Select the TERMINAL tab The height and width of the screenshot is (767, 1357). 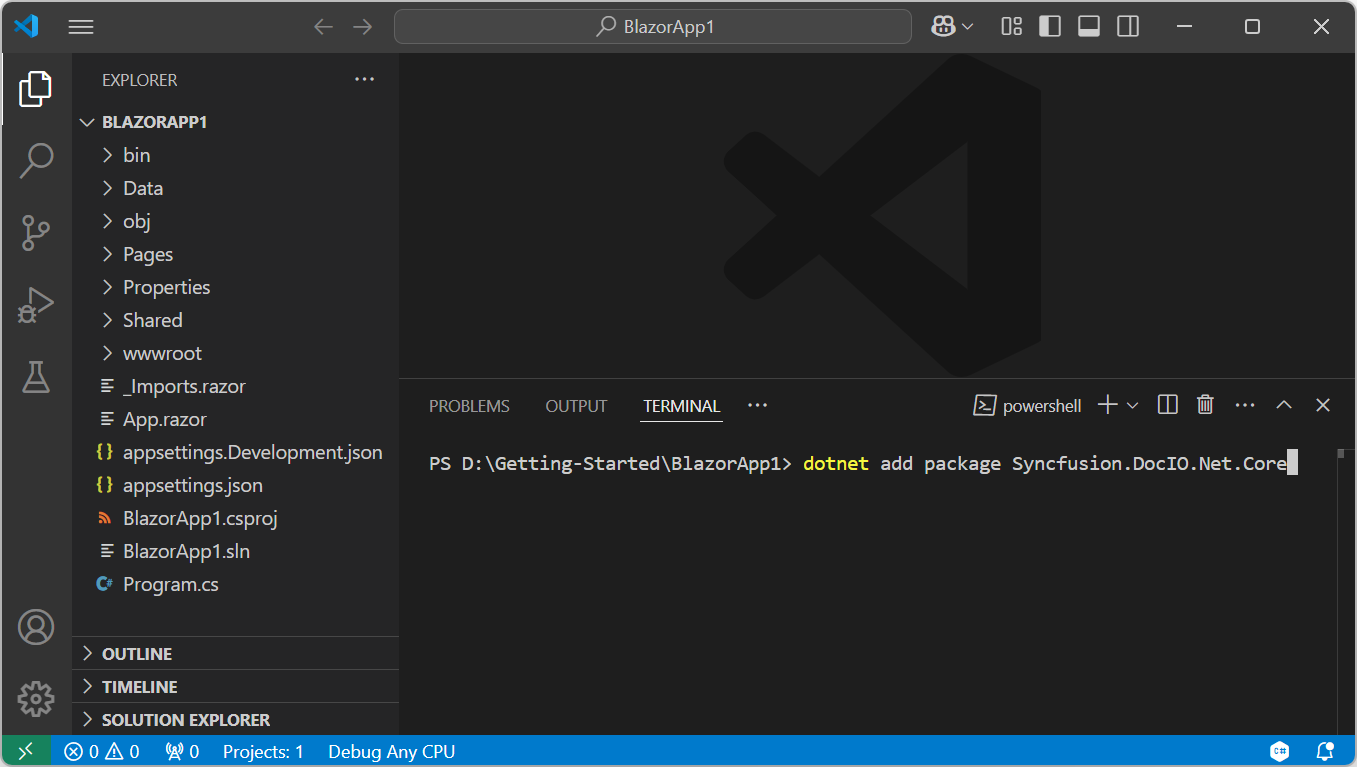pyautogui.click(x=682, y=406)
